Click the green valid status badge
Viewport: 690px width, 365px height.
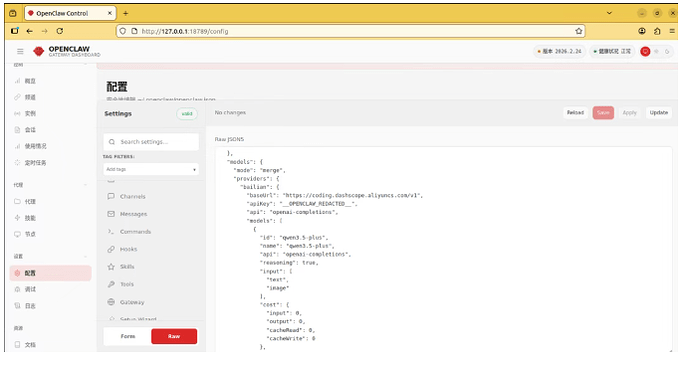click(x=187, y=114)
